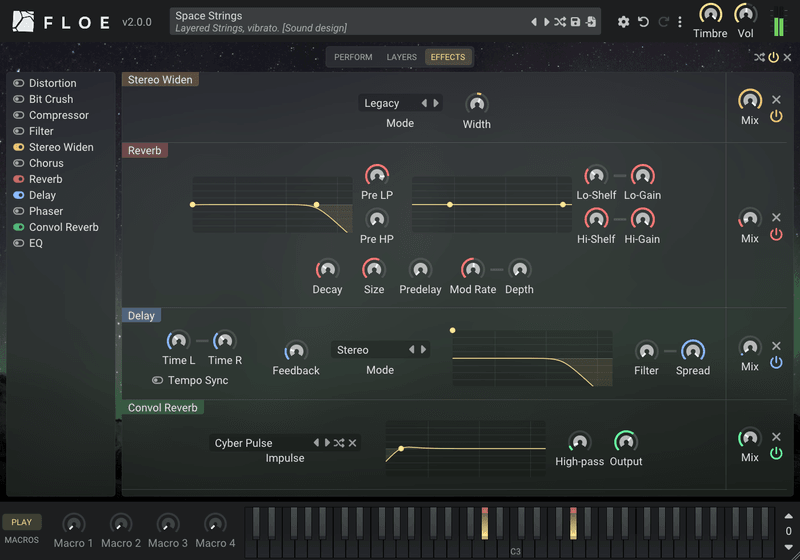Screen dimensions: 800x560
Task: Randomize the Cyber Pulse impulse
Action: (339, 443)
